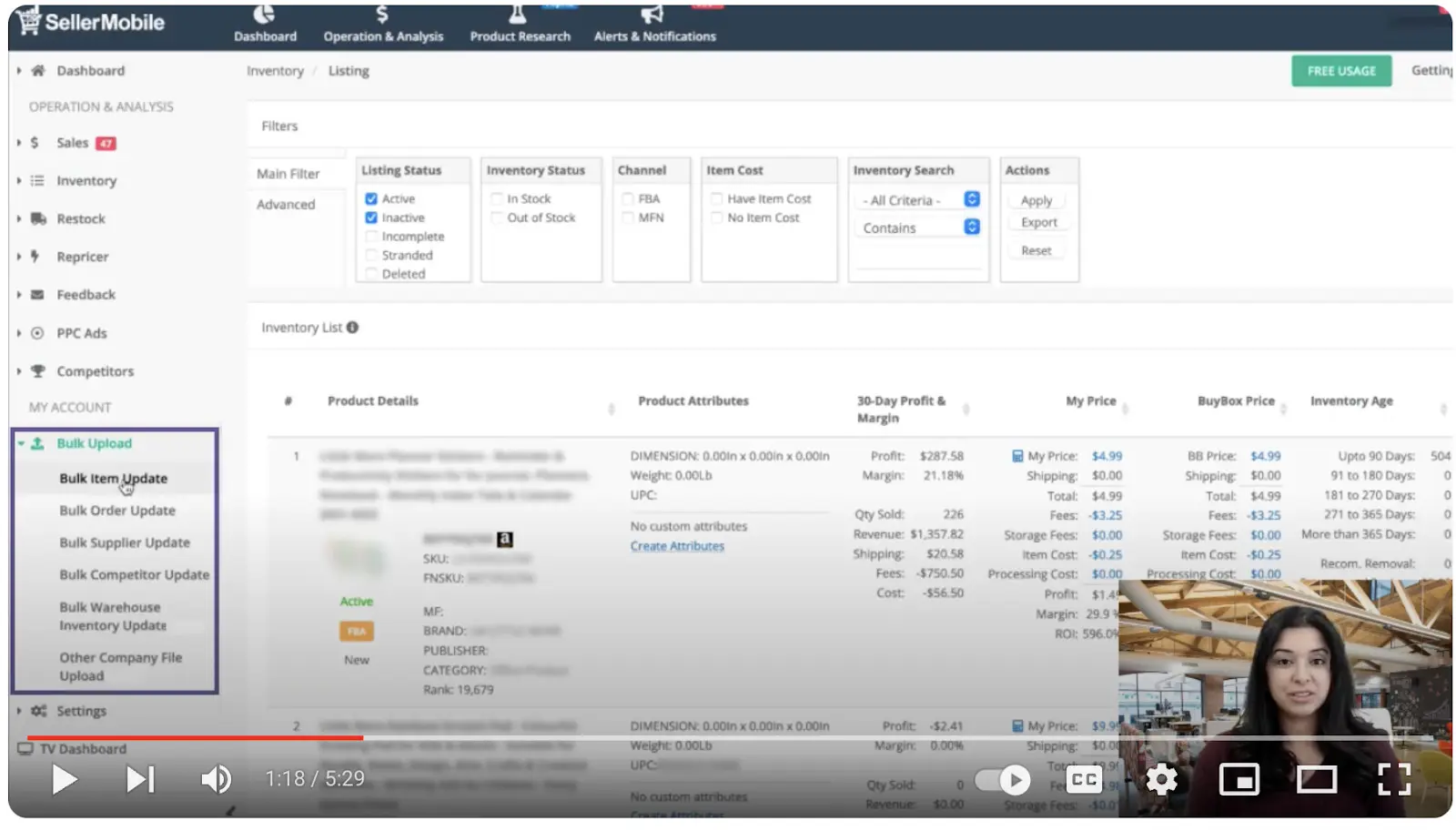
Task: Uncheck the Active listing status checkbox
Action: coord(371,199)
